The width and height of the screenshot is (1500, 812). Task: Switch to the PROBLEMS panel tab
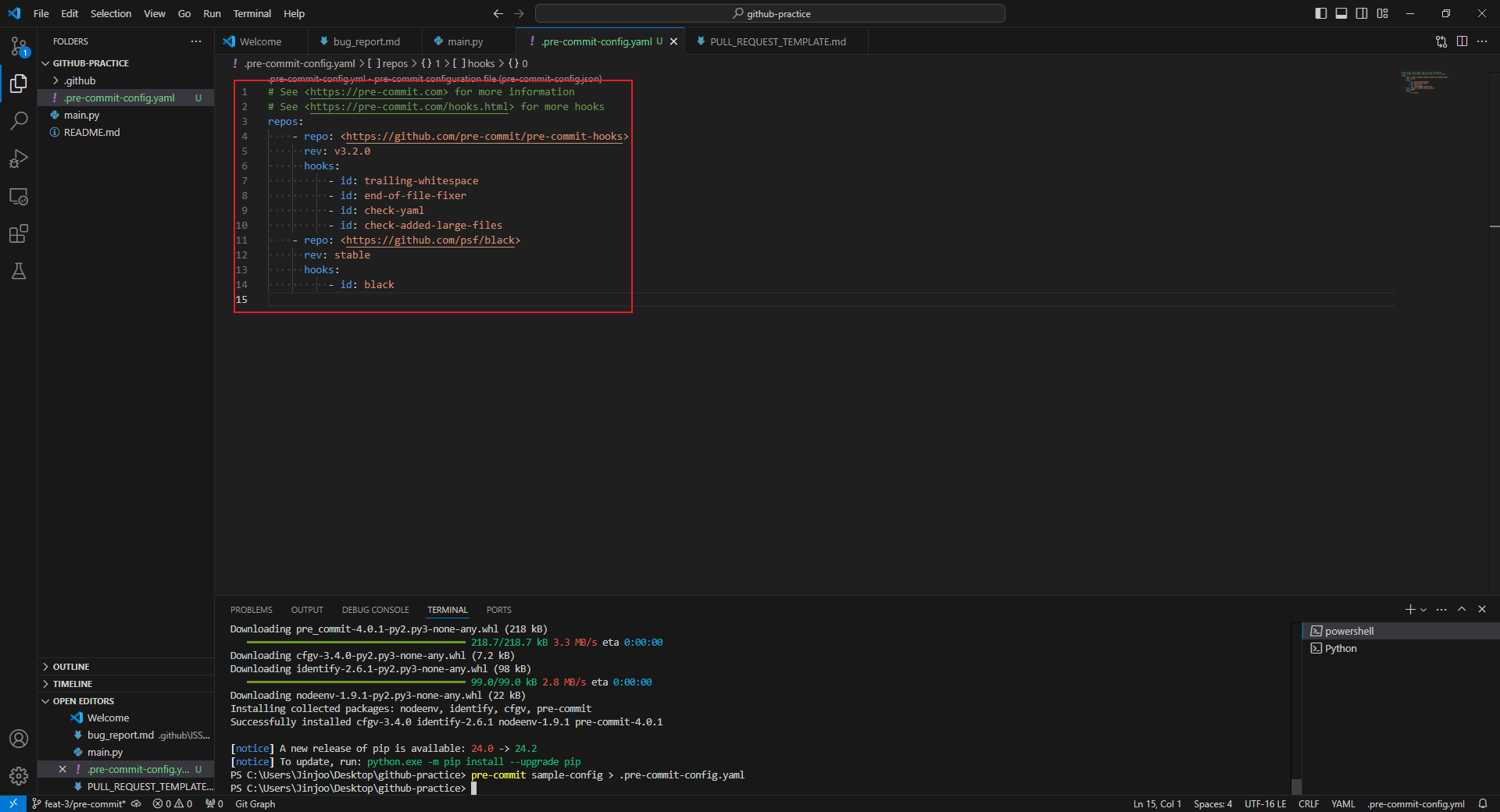click(x=252, y=610)
